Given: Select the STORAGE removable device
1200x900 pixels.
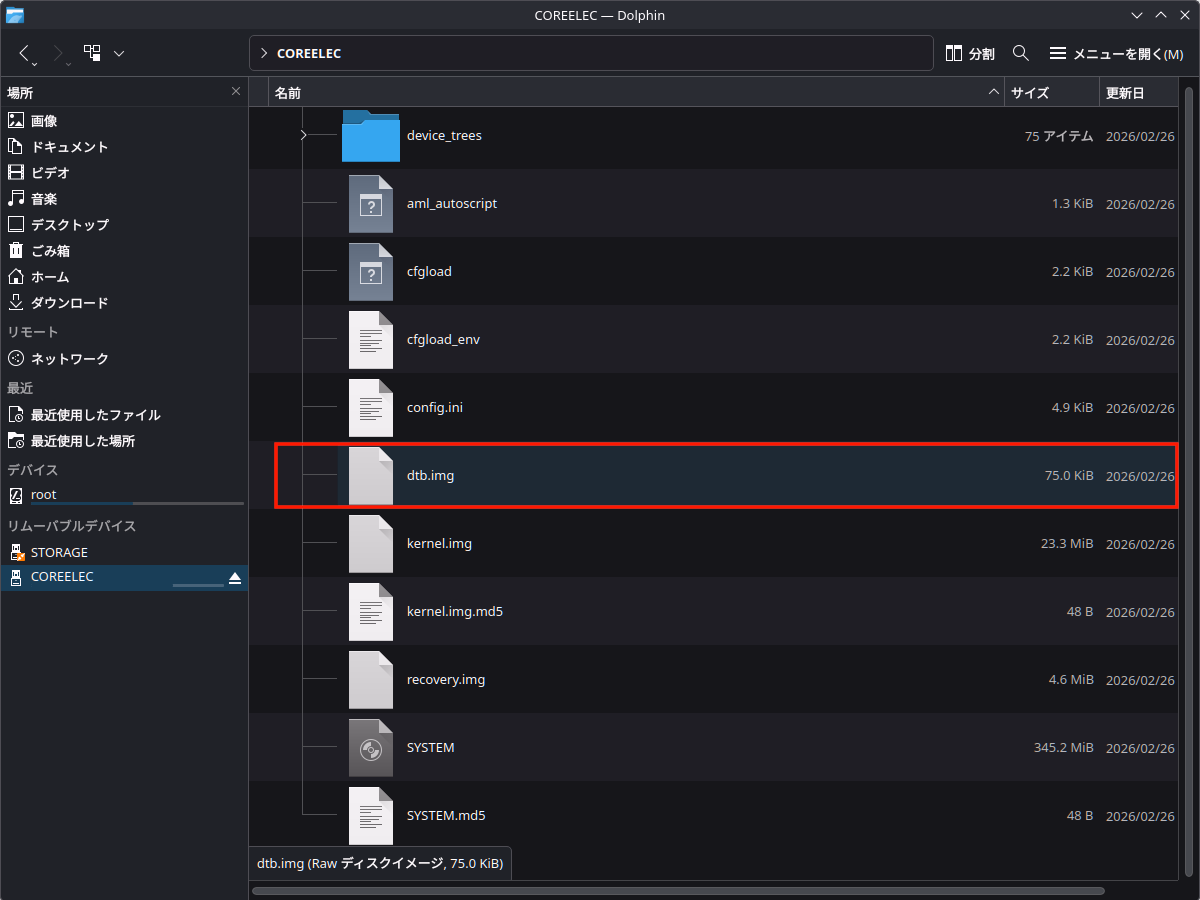Looking at the screenshot, I should pos(124,552).
